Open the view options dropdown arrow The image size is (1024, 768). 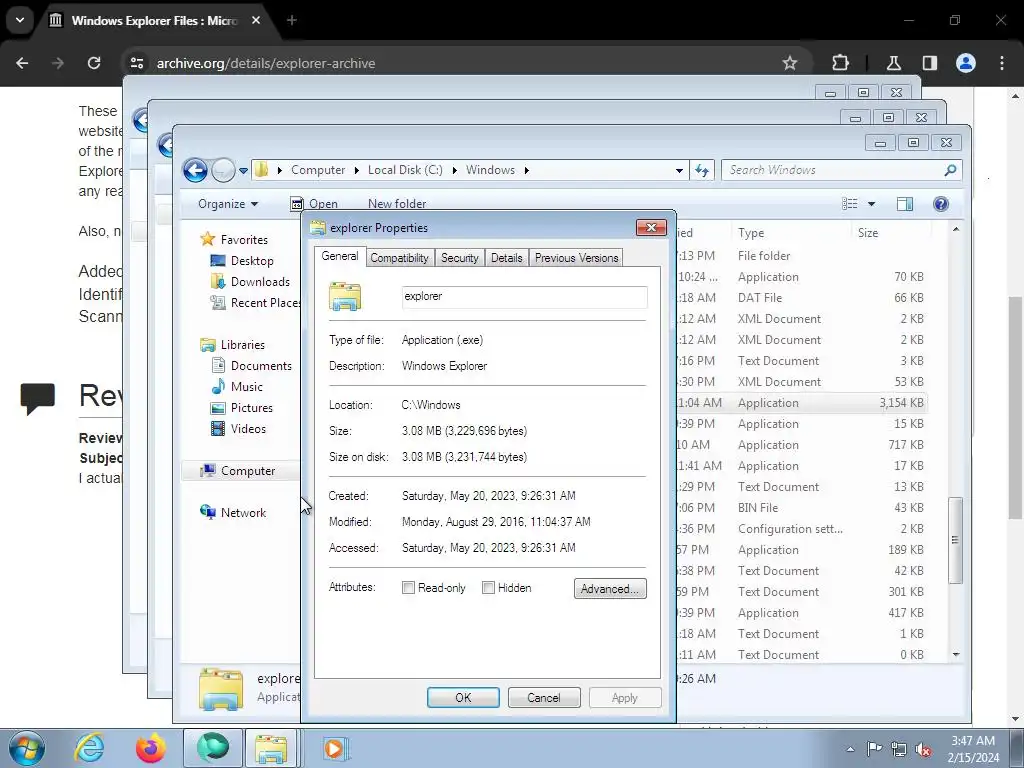pos(871,204)
